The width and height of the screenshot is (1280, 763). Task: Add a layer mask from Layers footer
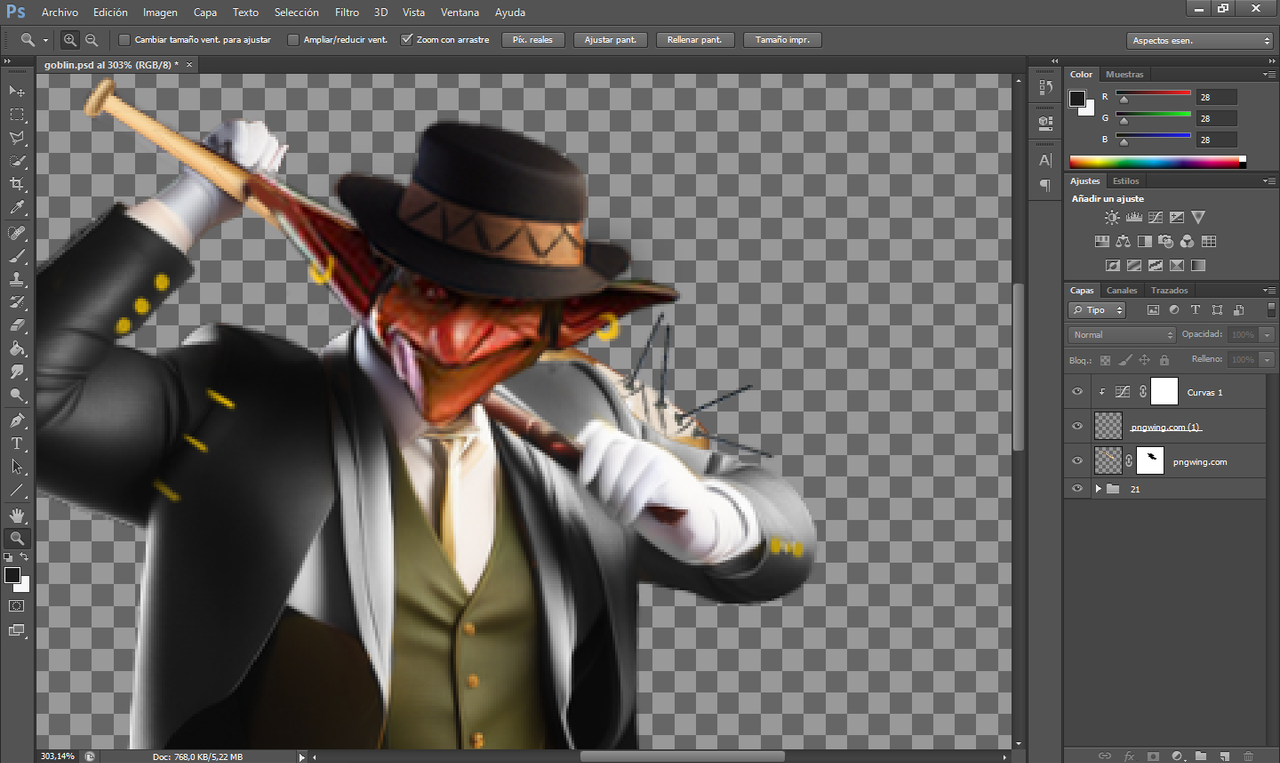coord(1152,756)
